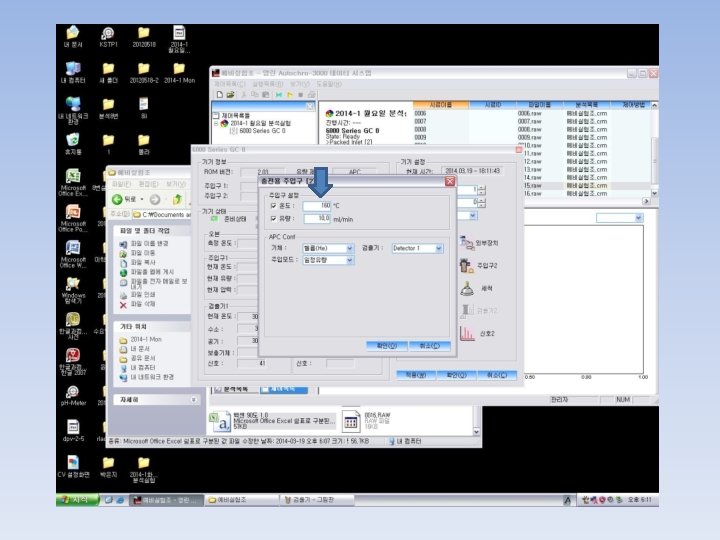Open the 편집(E) menu in explorer window
Viewport: 720px width, 540px height.
(x=148, y=184)
